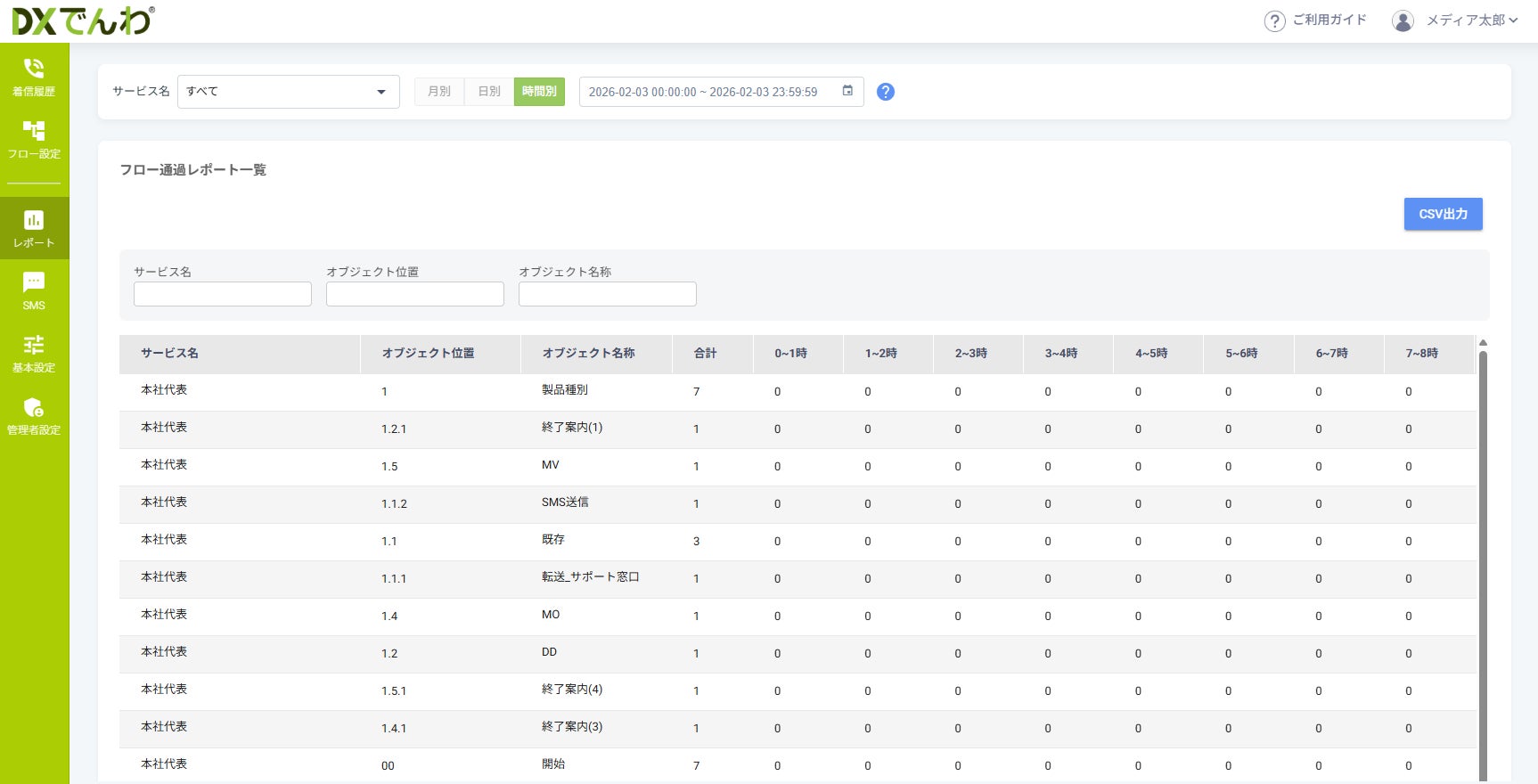The image size is (1538, 784).
Task: Open the calendar icon in date range field
Action: click(847, 91)
